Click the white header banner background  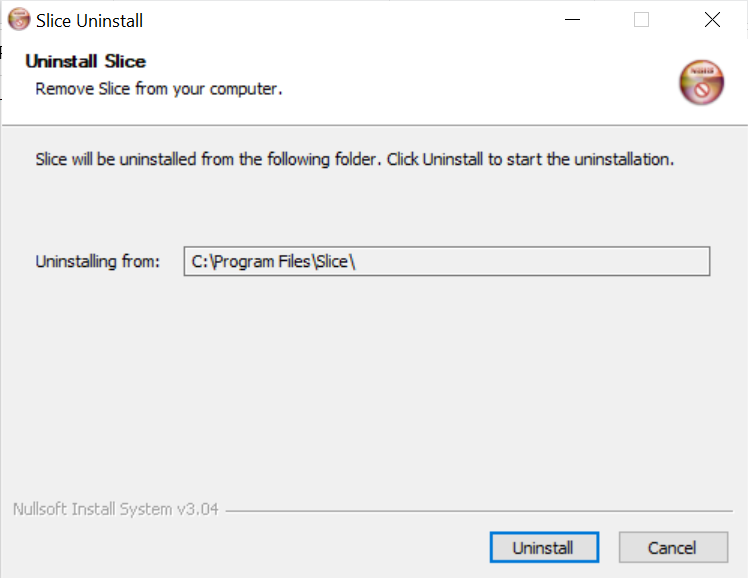pos(450,80)
